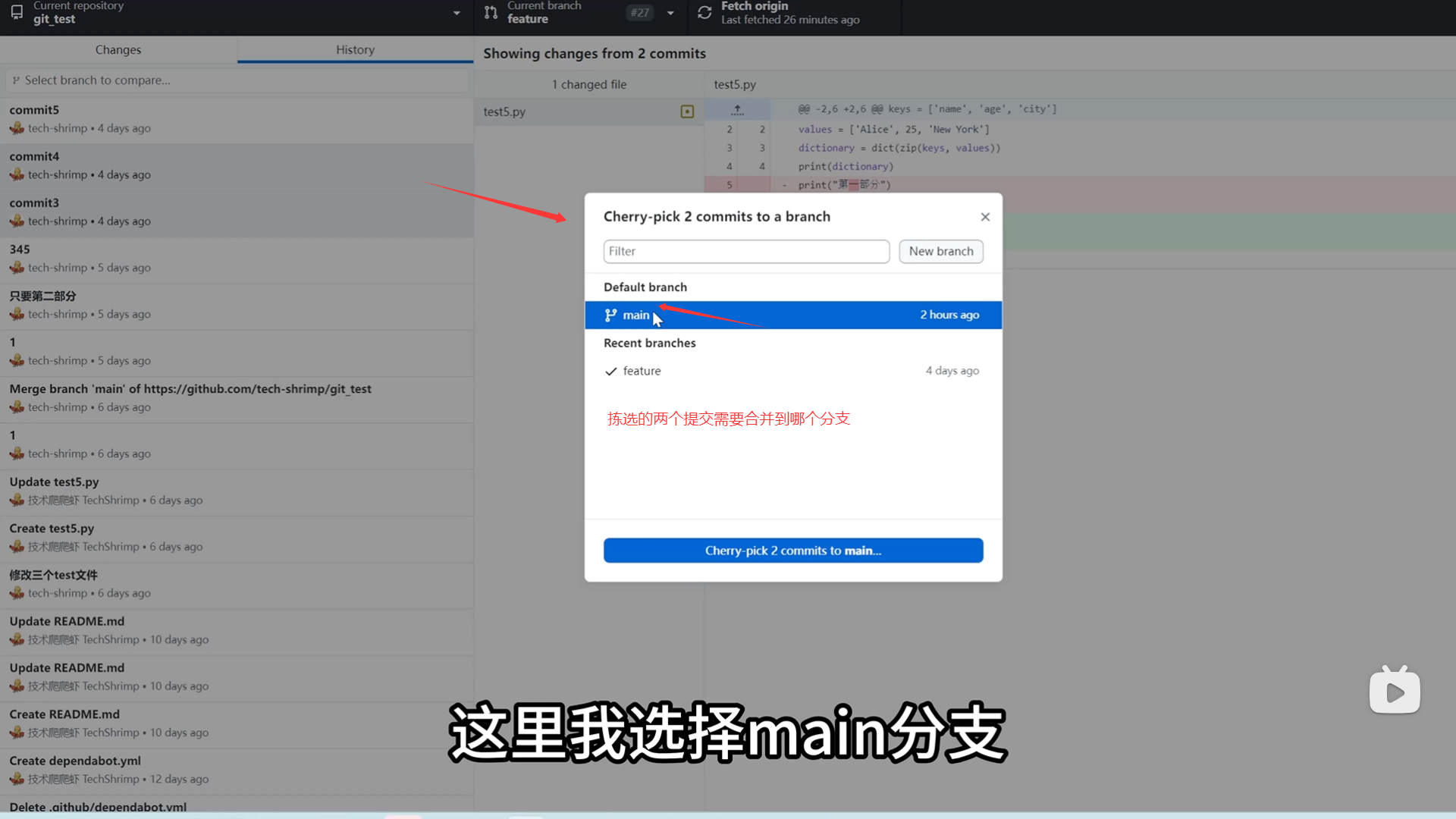
Task: Switch to the Changes tab
Action: pyautogui.click(x=118, y=50)
